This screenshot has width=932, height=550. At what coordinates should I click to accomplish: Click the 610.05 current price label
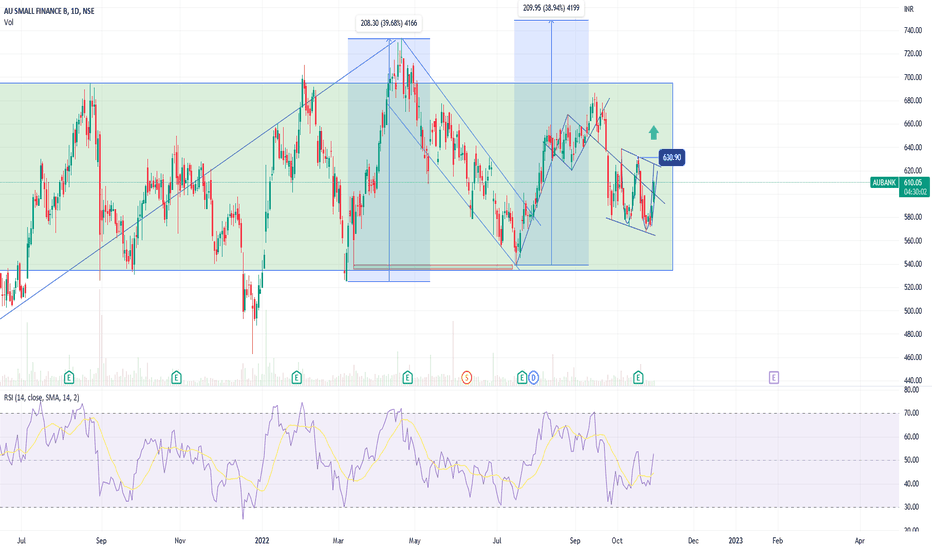click(913, 183)
